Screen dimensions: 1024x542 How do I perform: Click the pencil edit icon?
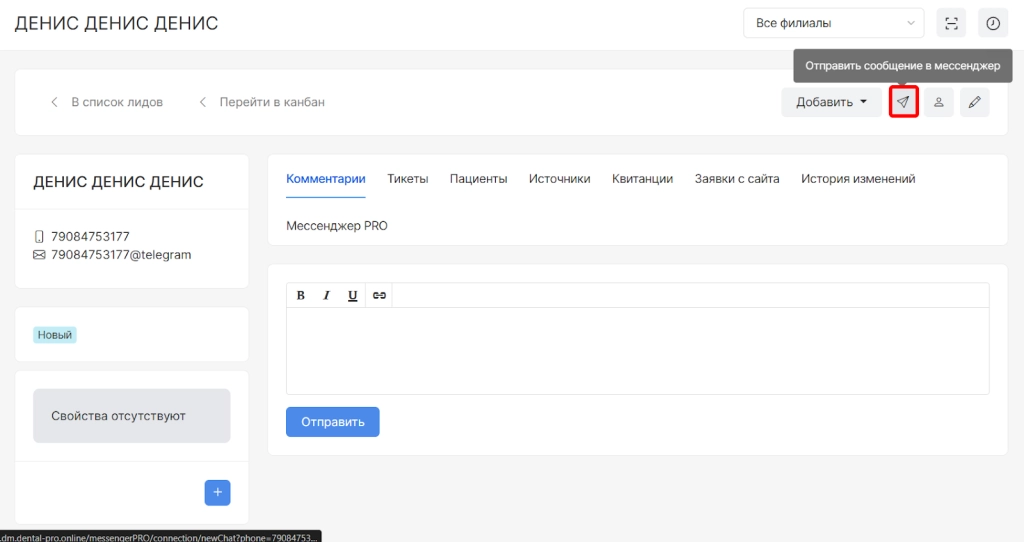click(975, 102)
